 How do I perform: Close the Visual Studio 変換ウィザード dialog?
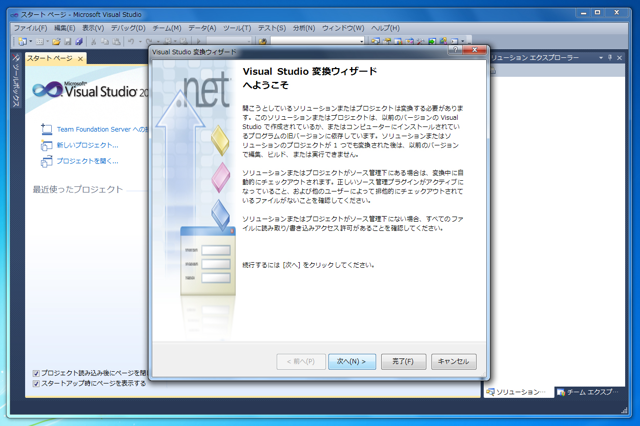(x=474, y=50)
